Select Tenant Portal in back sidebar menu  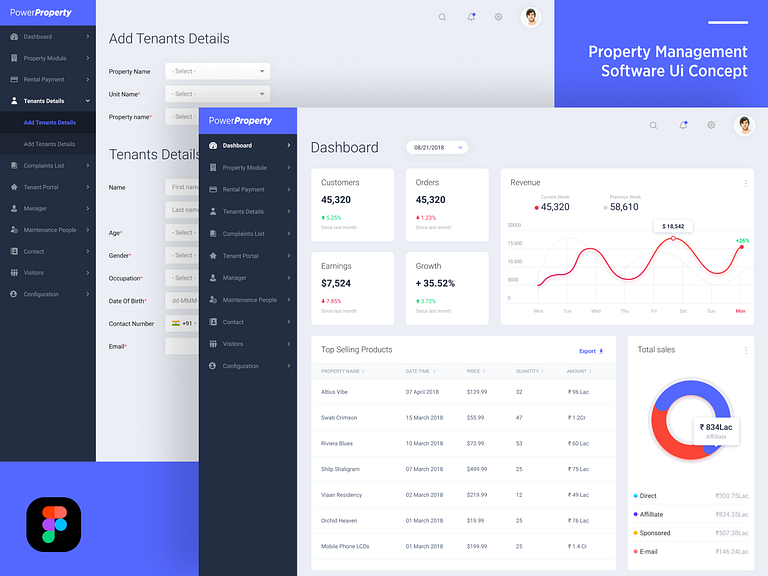pyautogui.click(x=48, y=187)
